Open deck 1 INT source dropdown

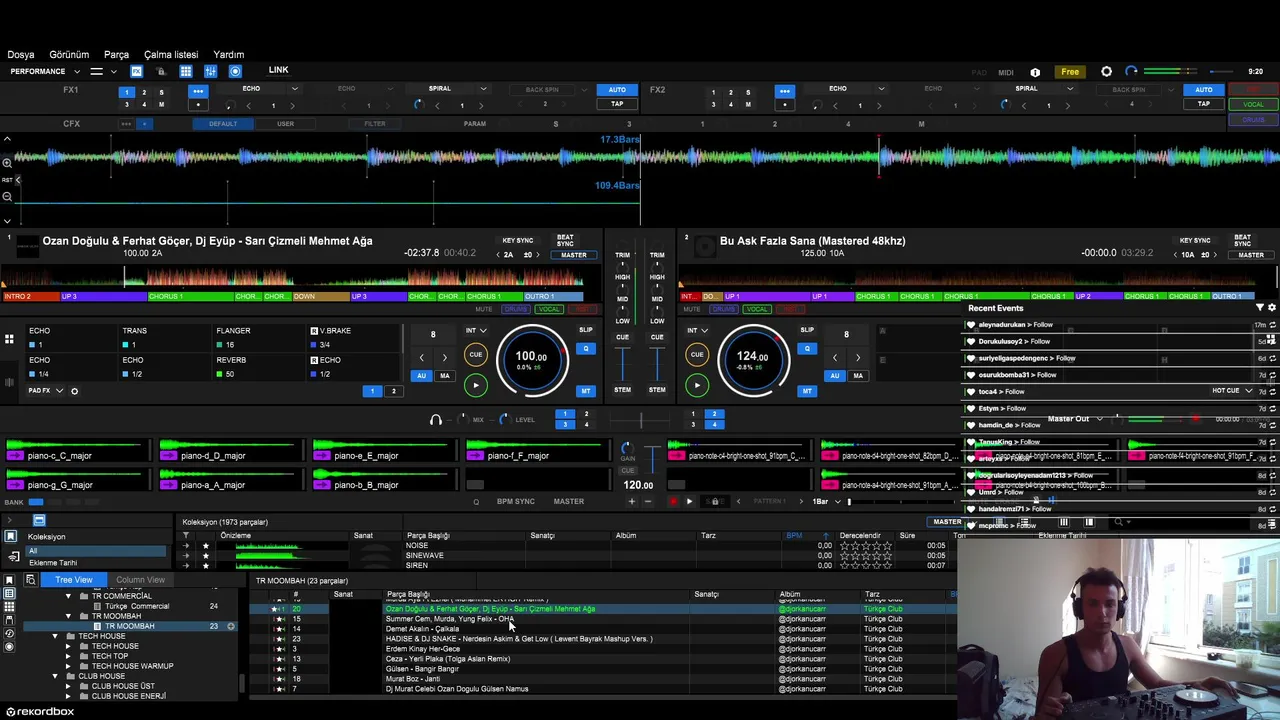tap(477, 331)
